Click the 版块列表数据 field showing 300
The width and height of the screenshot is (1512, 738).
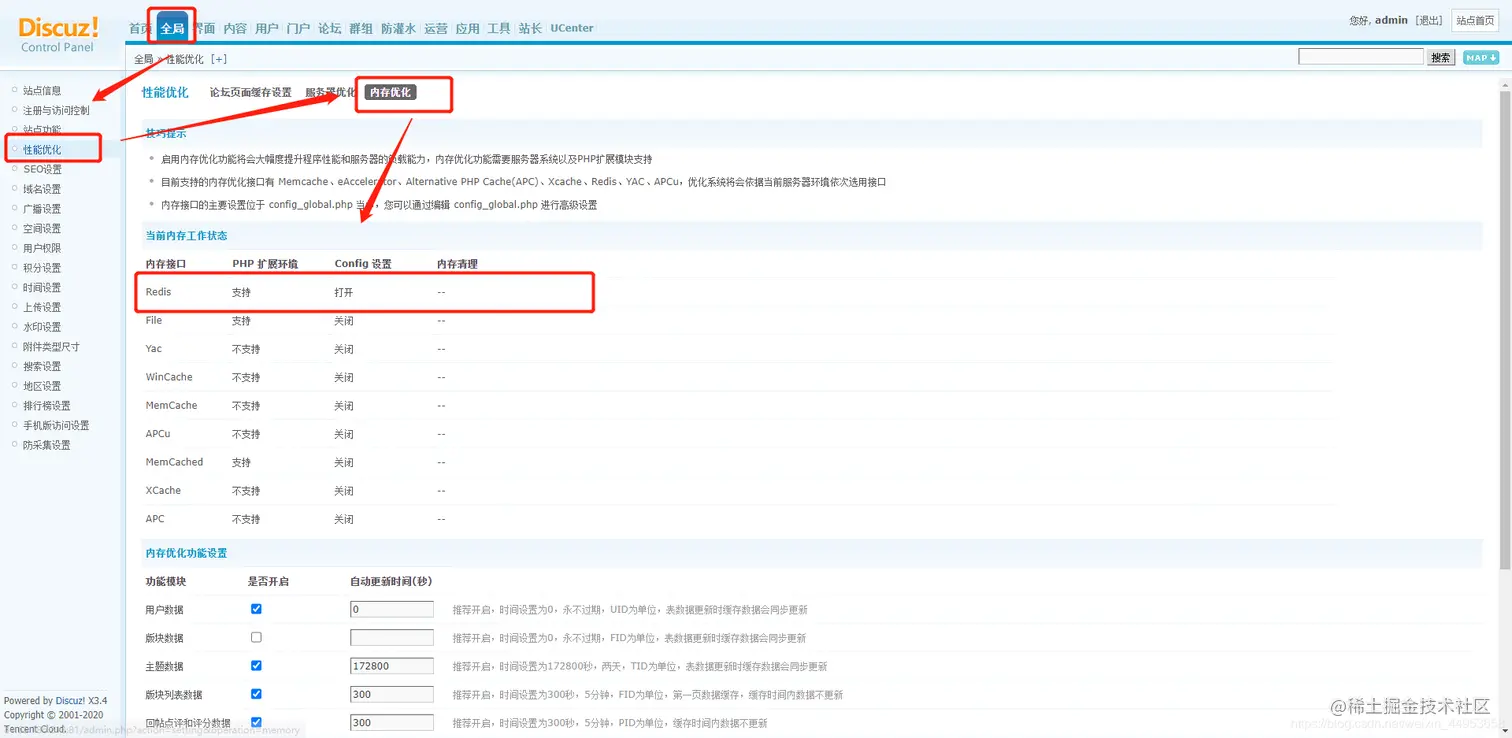(392, 694)
